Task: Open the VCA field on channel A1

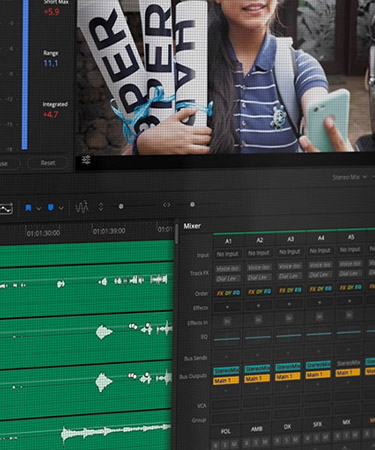Action: 226,405
